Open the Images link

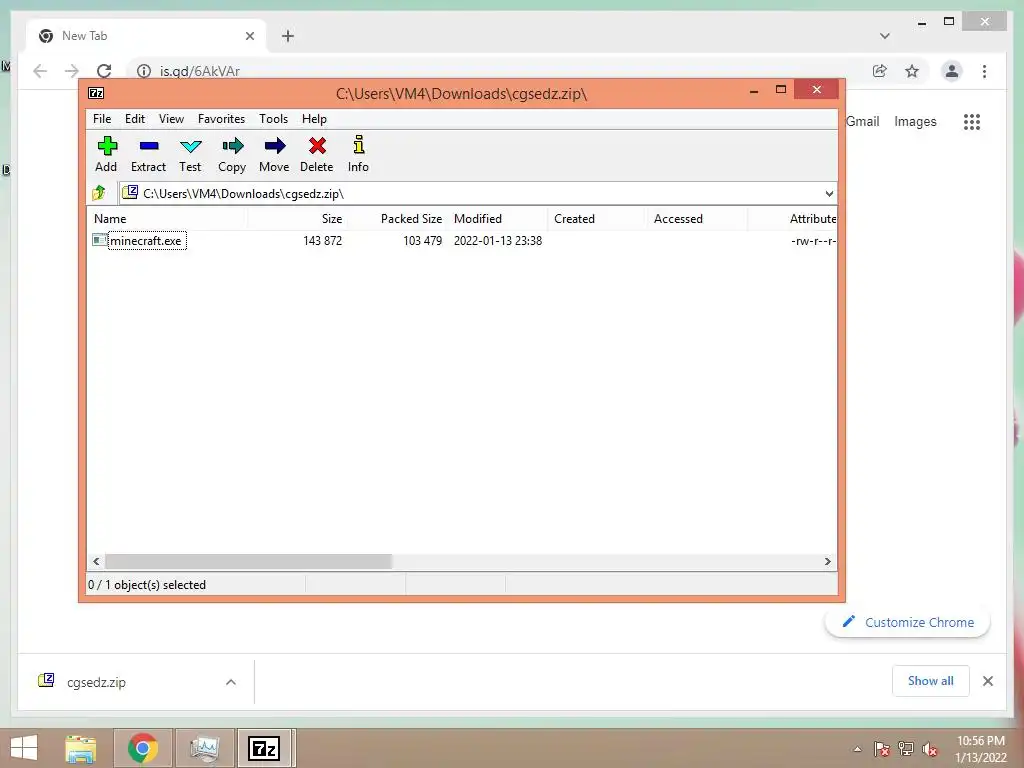[x=915, y=121]
